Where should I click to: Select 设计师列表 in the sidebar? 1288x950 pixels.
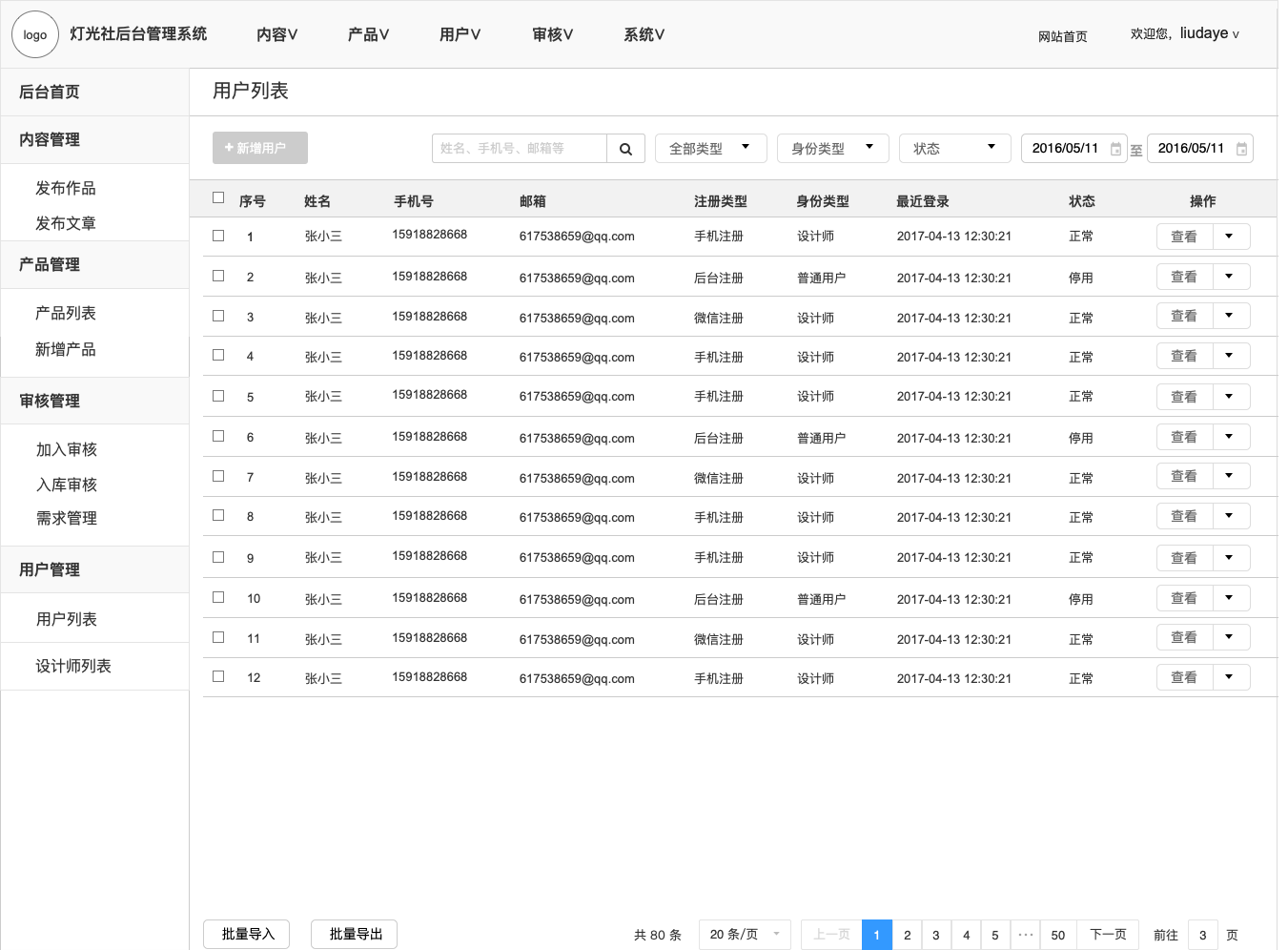(x=73, y=666)
